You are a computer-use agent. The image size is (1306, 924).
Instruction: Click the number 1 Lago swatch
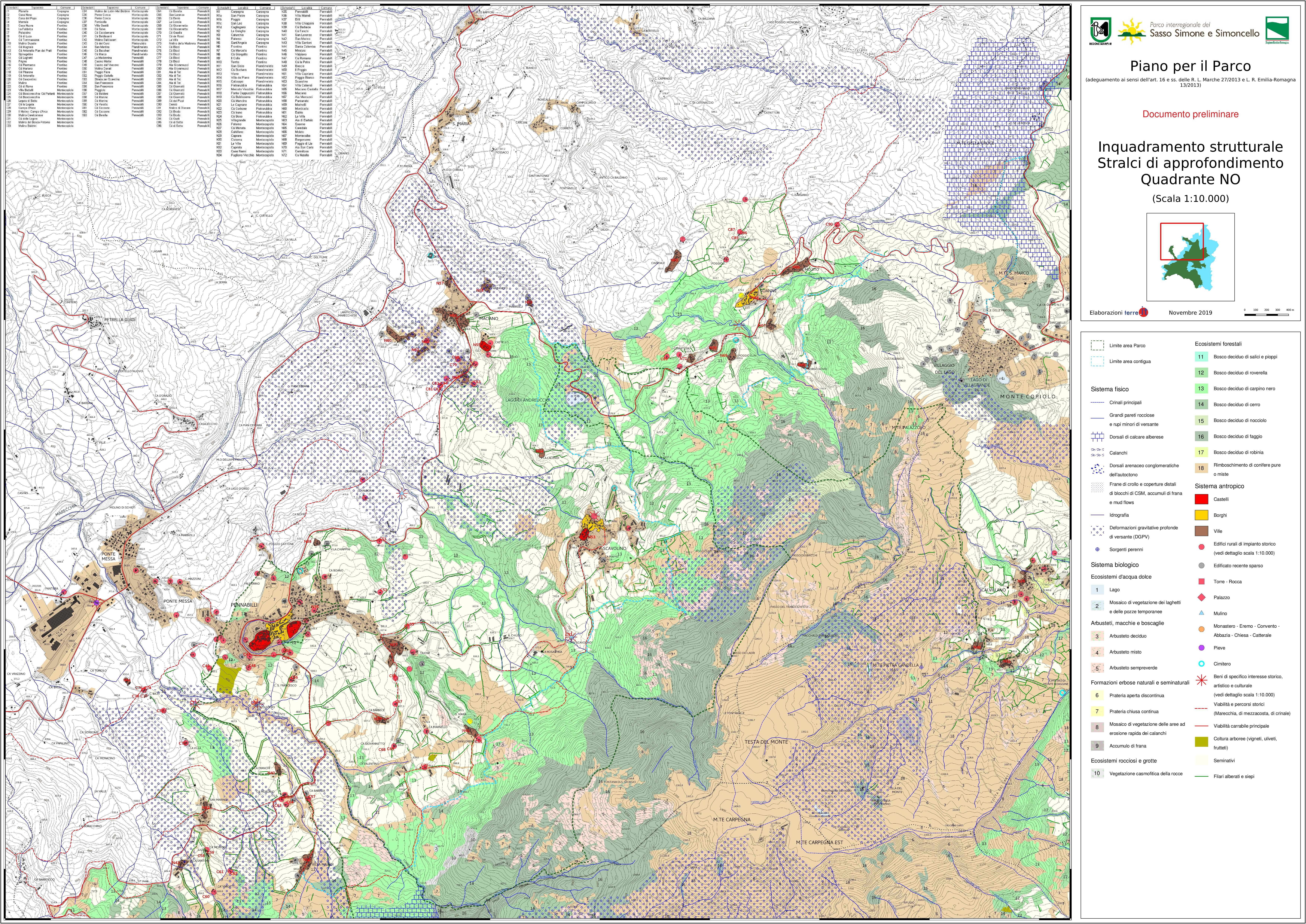click(x=1097, y=590)
